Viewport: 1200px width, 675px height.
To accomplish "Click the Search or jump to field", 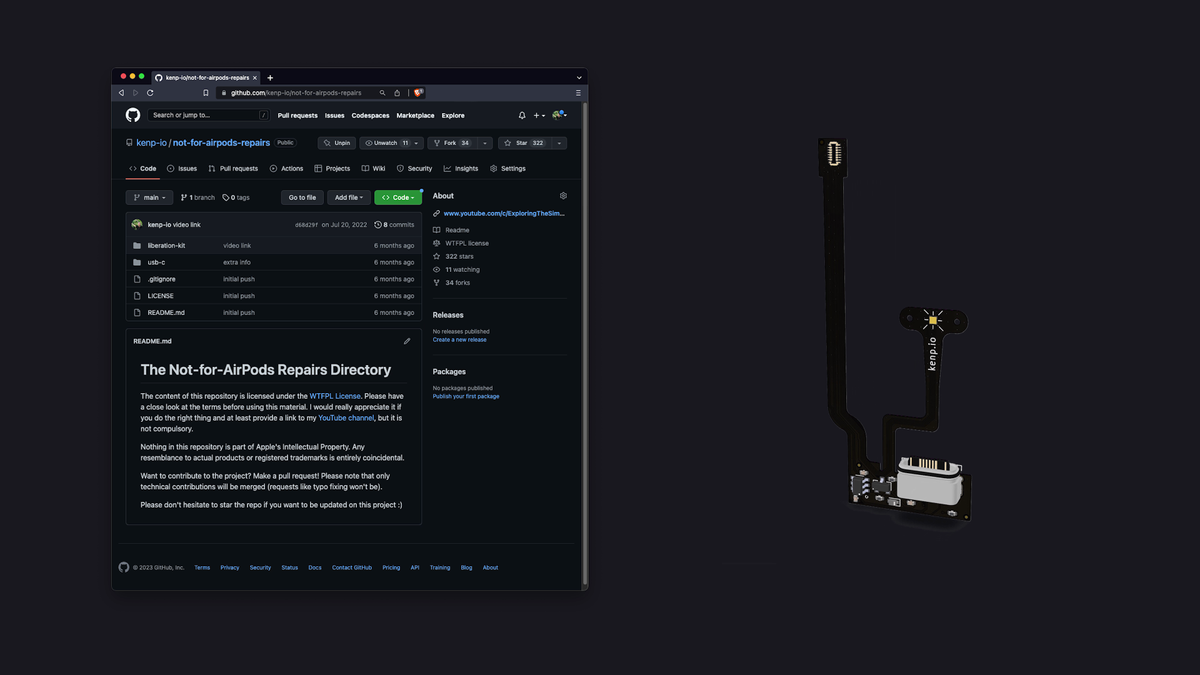I will pyautogui.click(x=208, y=115).
